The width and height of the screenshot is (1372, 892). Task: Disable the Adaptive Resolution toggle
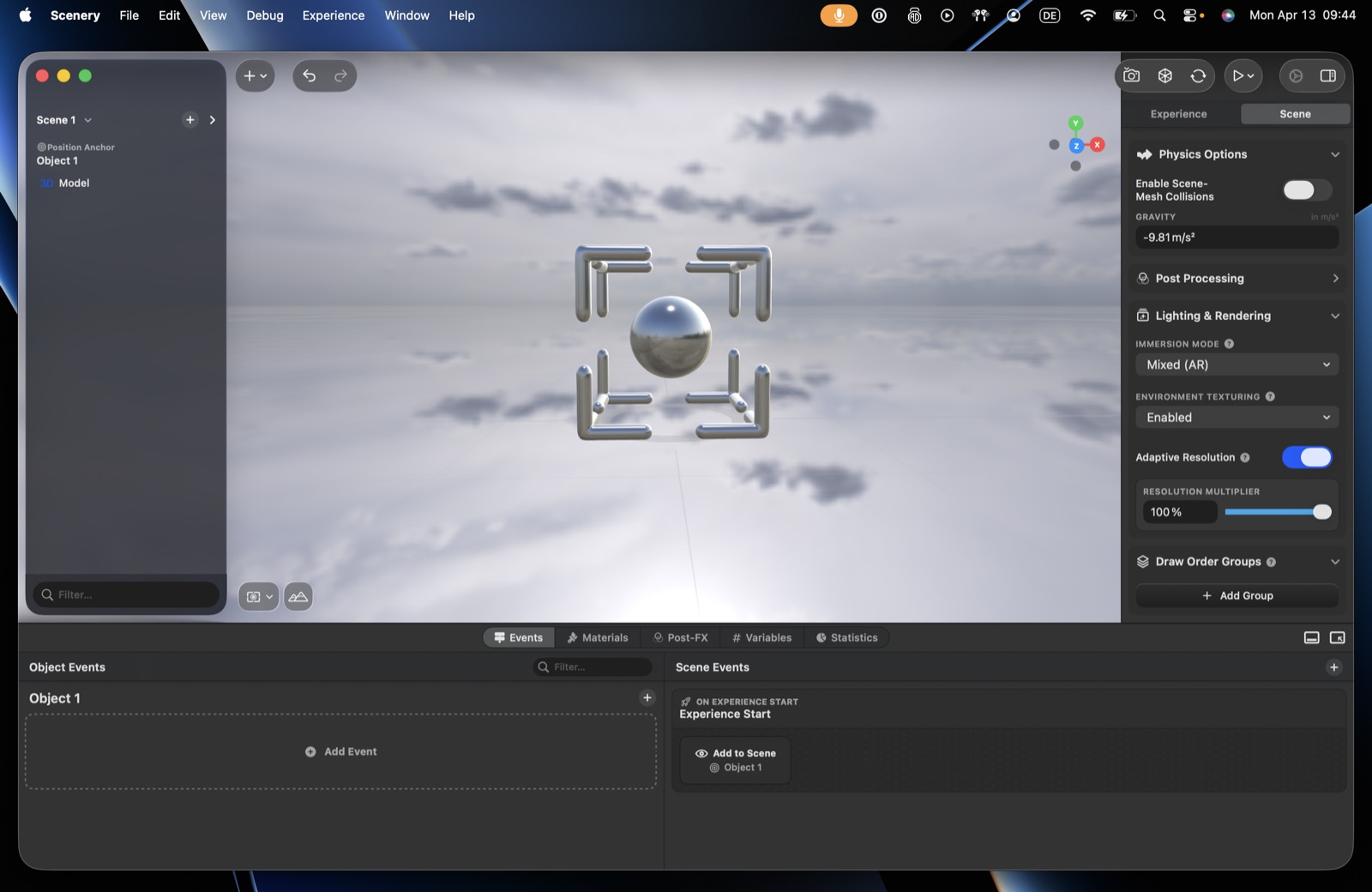(x=1306, y=457)
